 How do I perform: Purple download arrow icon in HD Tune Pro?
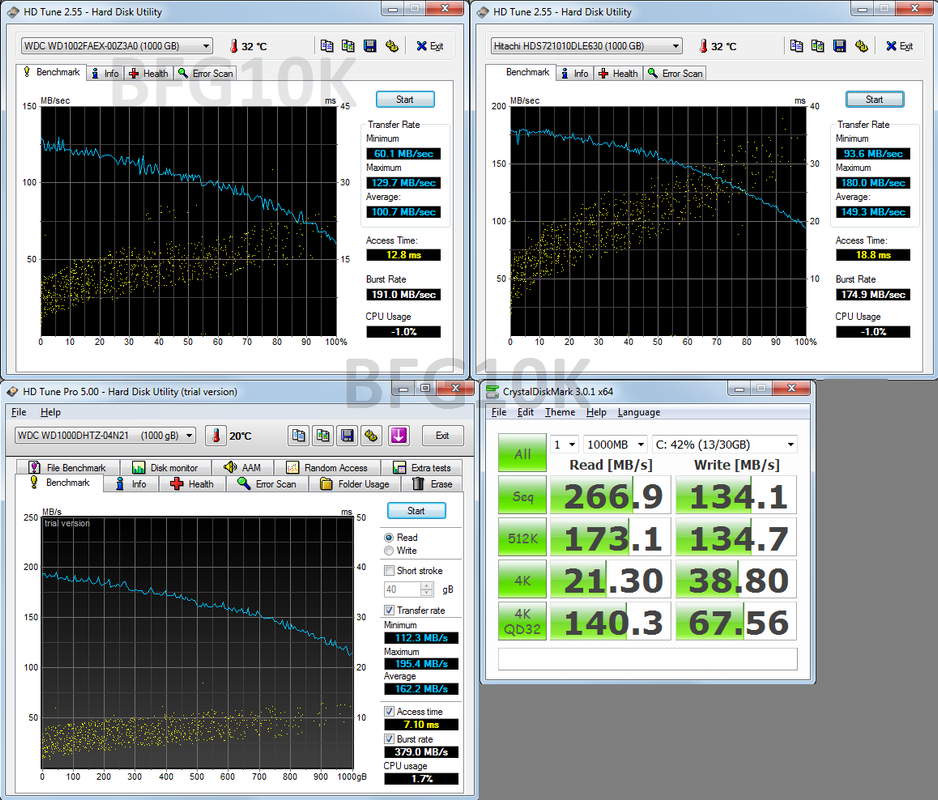(x=398, y=436)
